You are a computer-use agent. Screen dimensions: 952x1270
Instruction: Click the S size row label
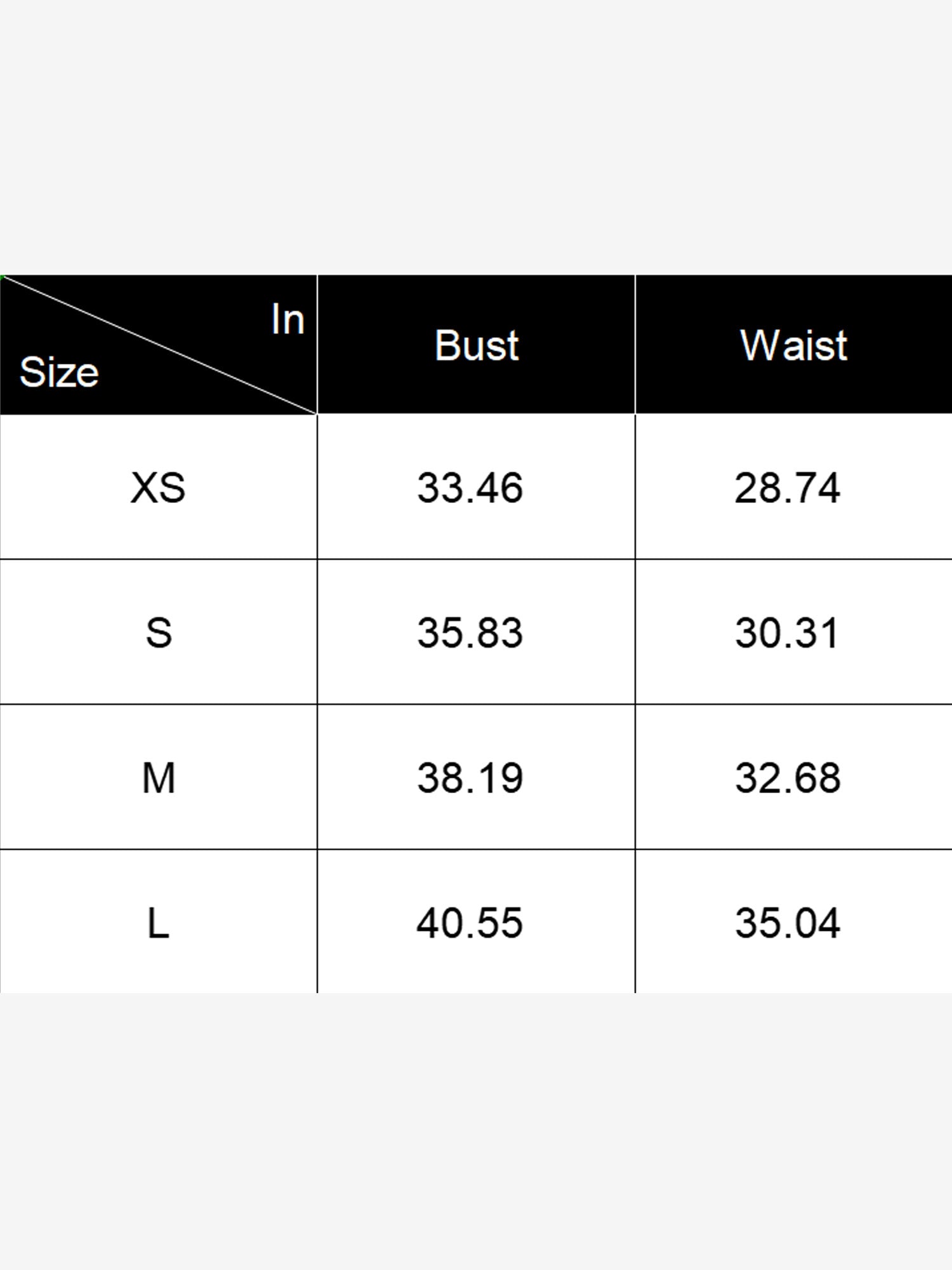click(158, 632)
